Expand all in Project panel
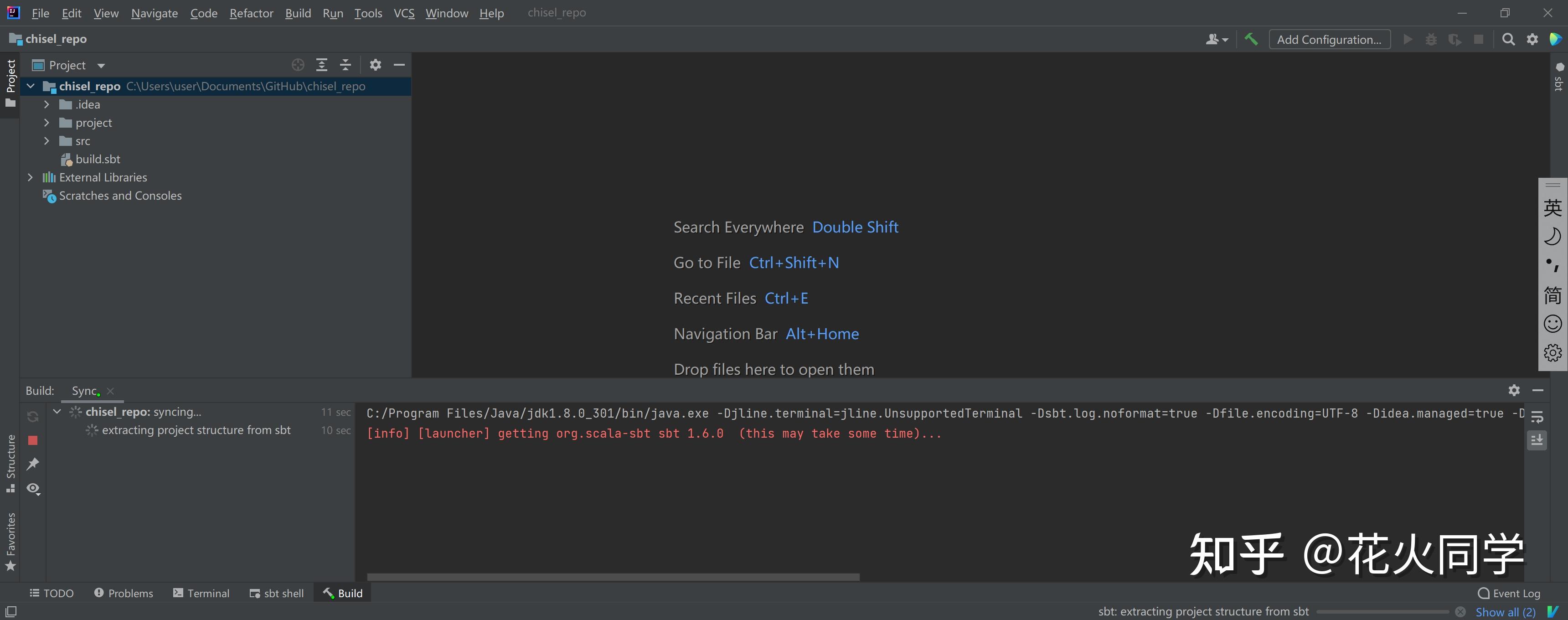The width and height of the screenshot is (1568, 620). click(321, 65)
